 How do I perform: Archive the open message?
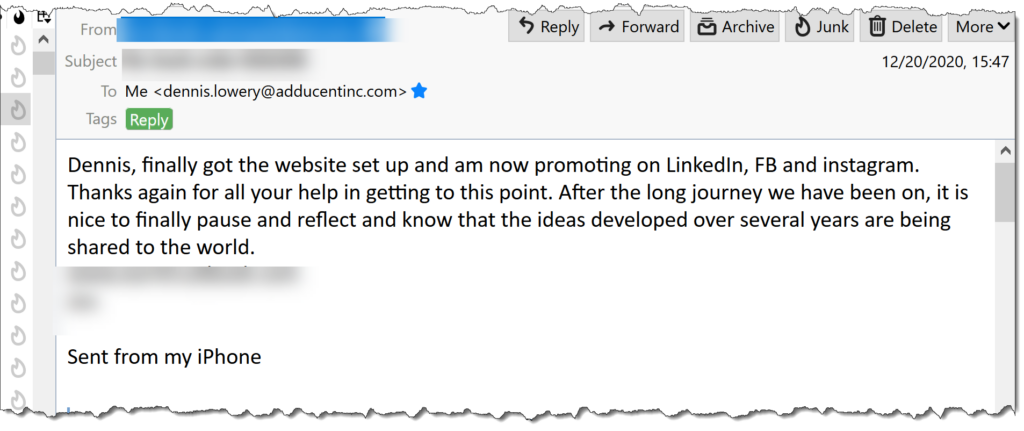coord(735,27)
